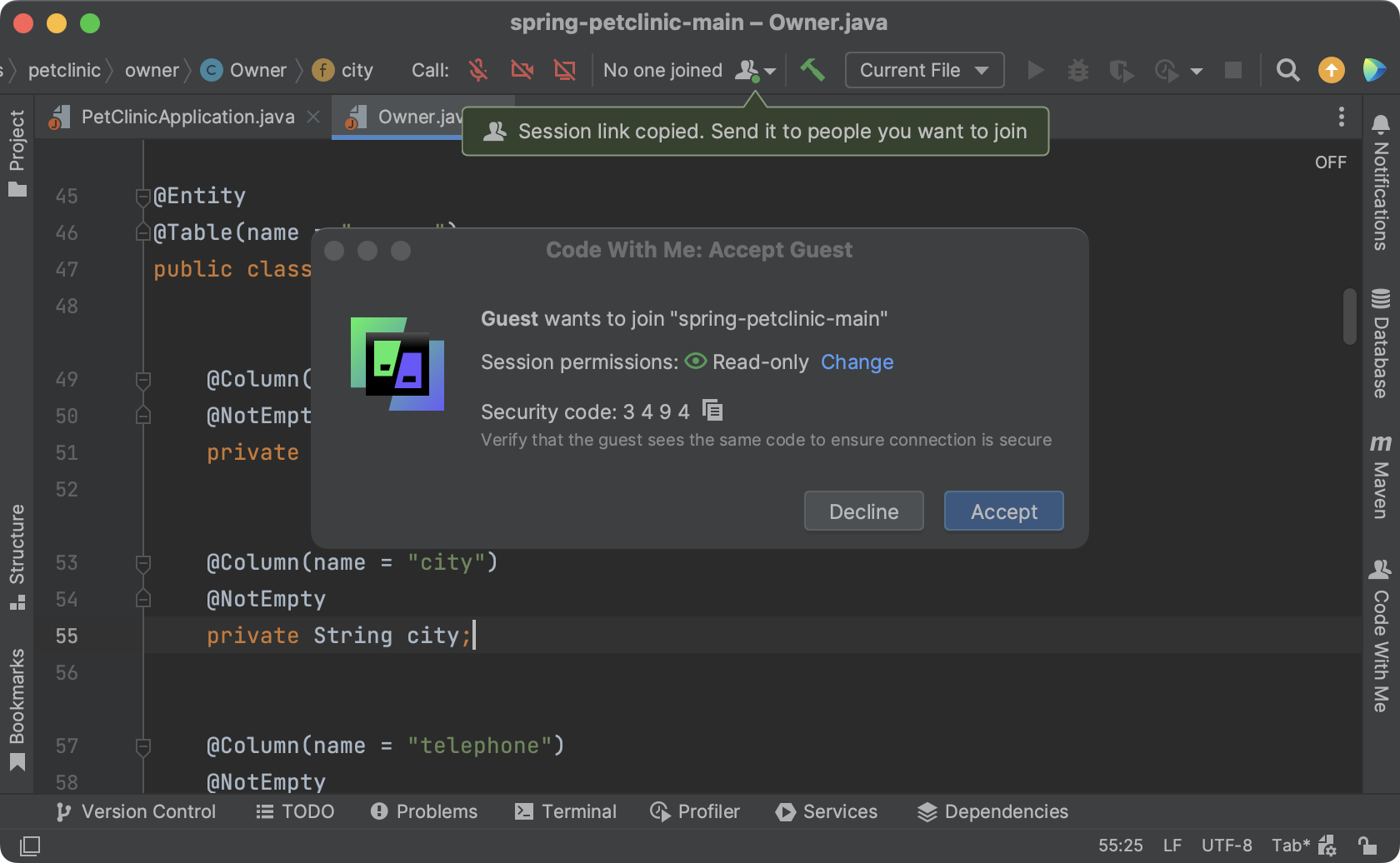This screenshot has width=1400, height=863.
Task: Click the editor vertical scrollbar
Action: tap(1349, 316)
